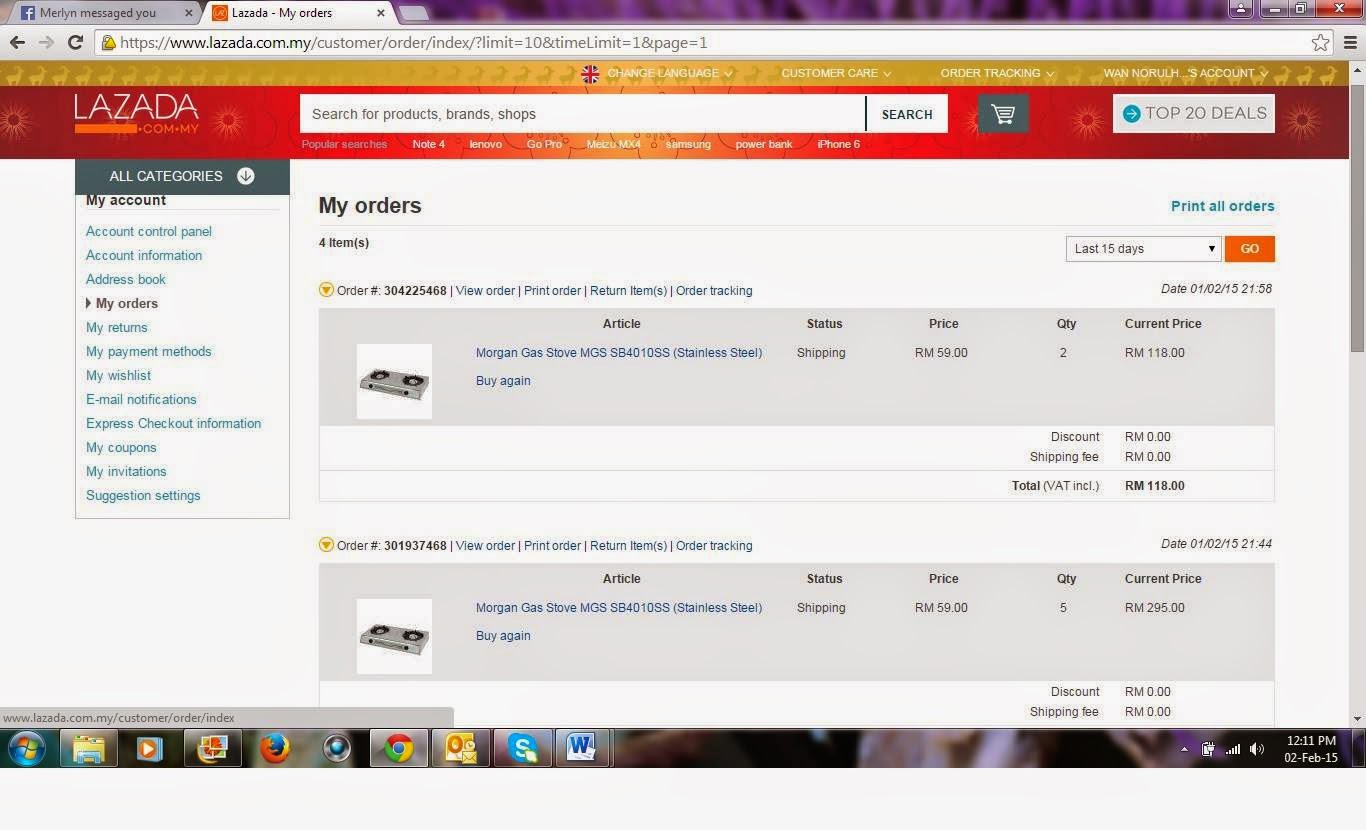
Task: Open Windows Start menu orb
Action: click(x=26, y=748)
